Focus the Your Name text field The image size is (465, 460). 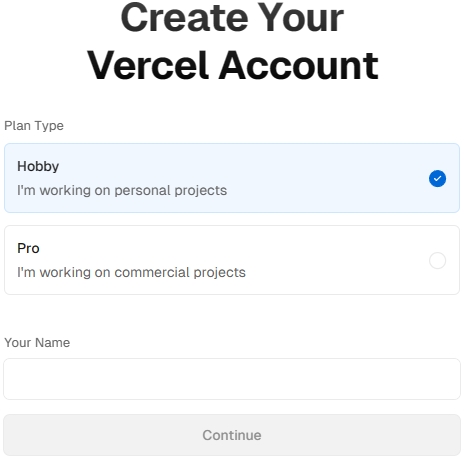pyautogui.click(x=232, y=379)
